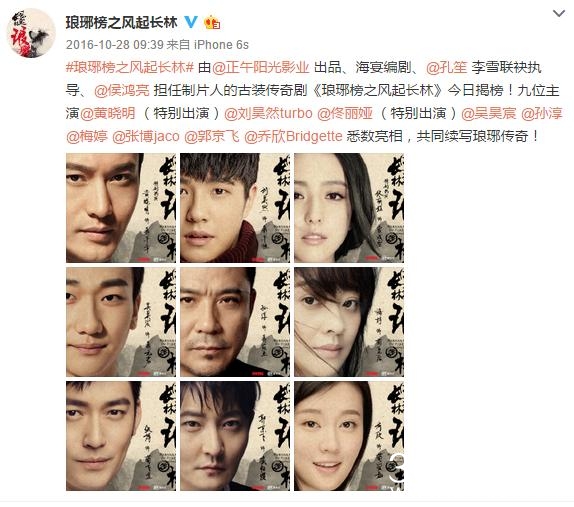Open the first poster thumbnail in top row
Screen dimensions: 574x507
pyautogui.click(x=121, y=208)
